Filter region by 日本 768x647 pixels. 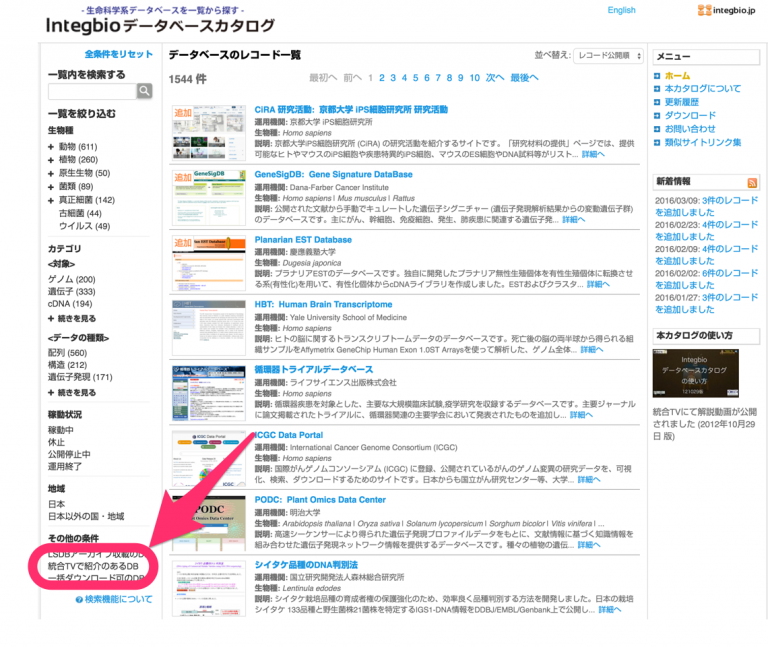(56, 504)
